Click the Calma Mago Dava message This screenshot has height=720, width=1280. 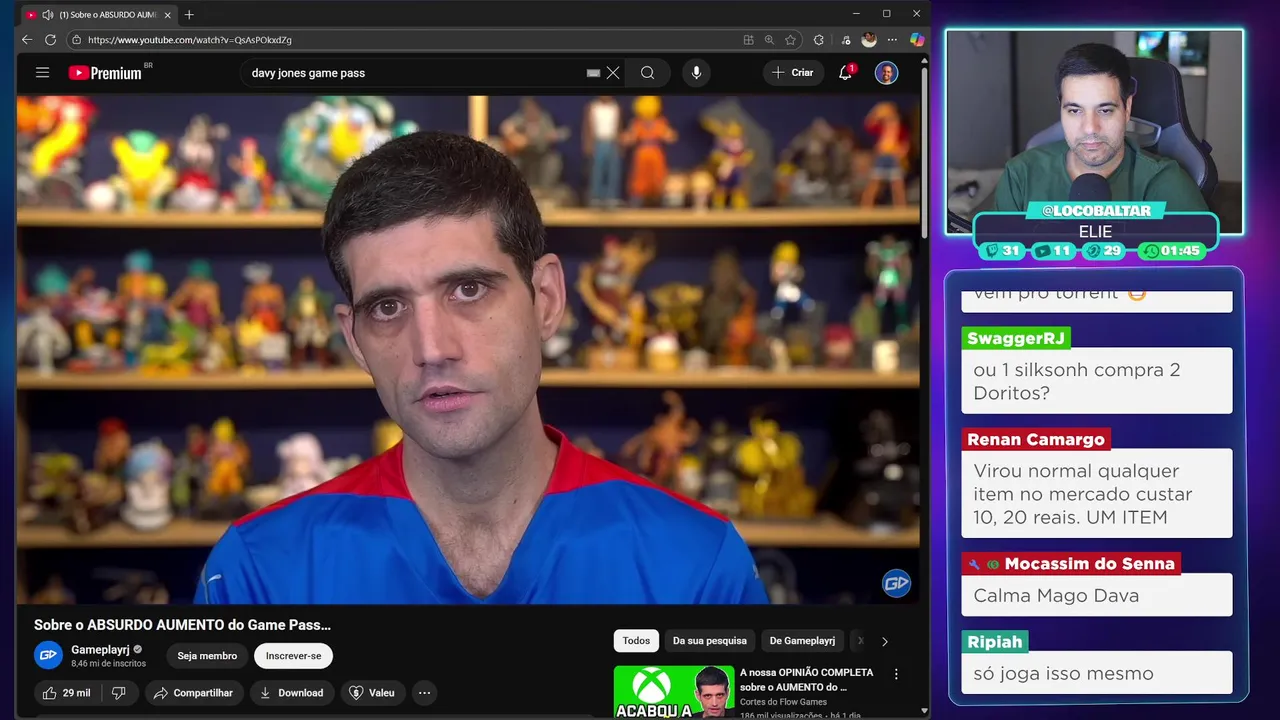point(1097,595)
